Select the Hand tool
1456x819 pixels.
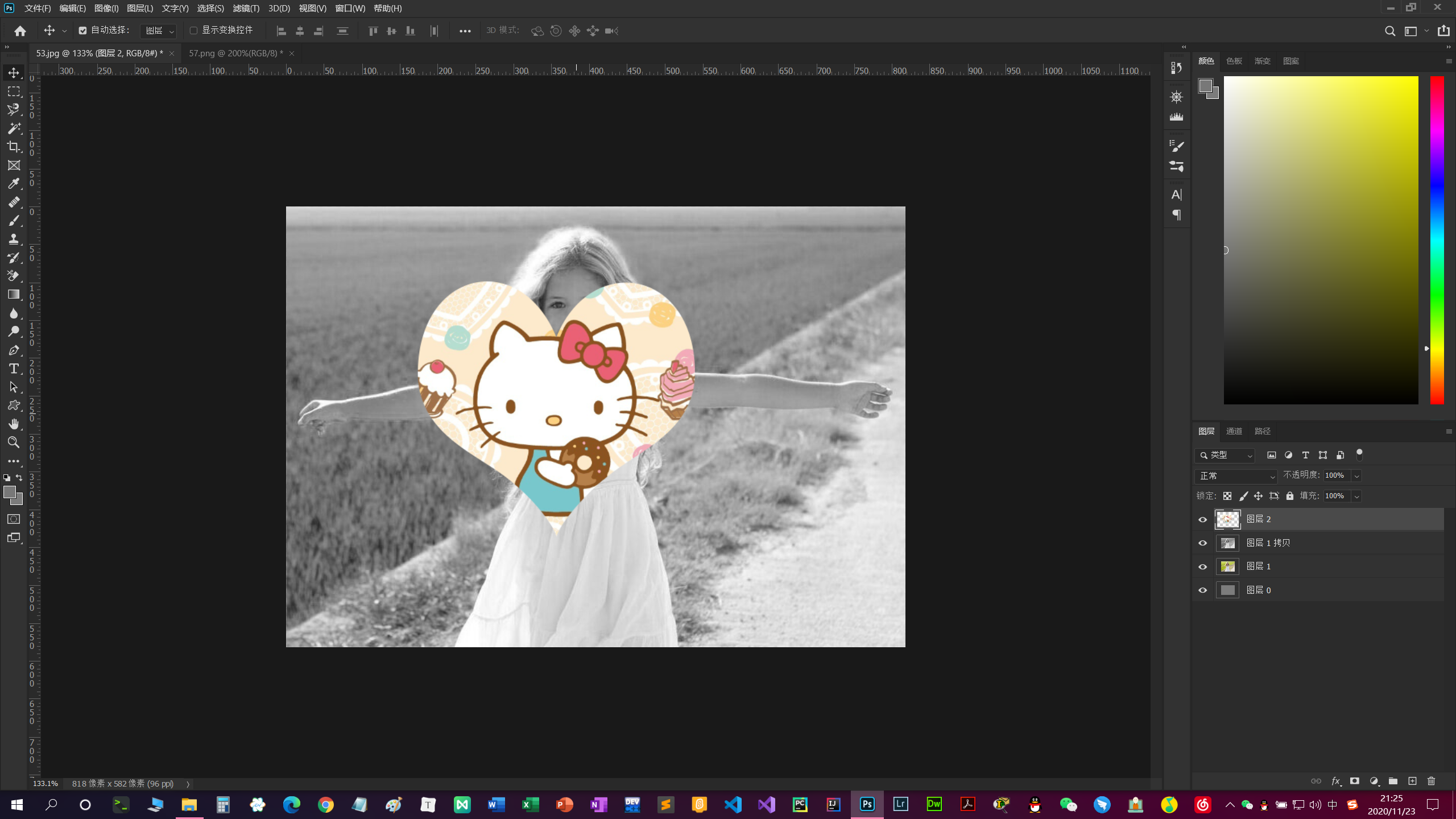14,424
